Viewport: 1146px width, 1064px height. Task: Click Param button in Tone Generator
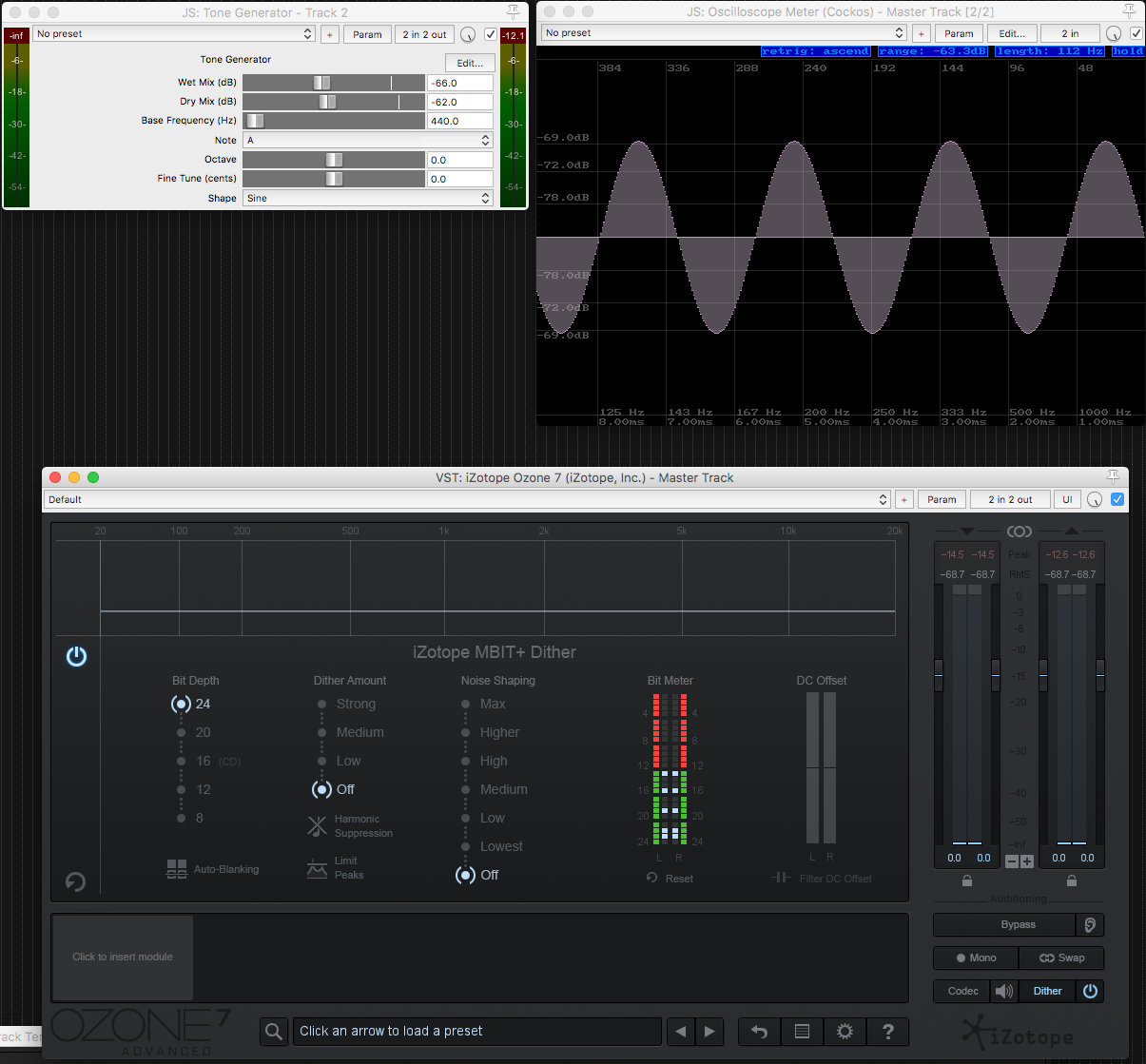tap(367, 34)
